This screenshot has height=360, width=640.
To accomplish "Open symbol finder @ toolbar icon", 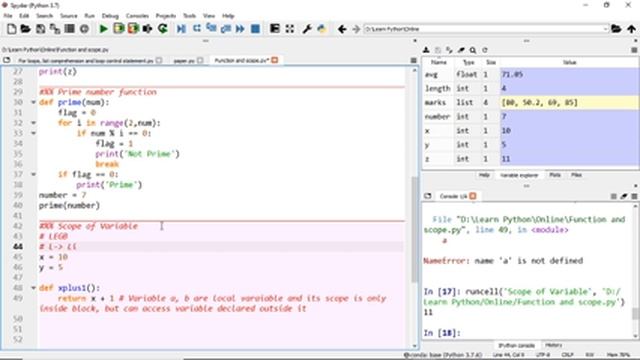I will (84, 29).
